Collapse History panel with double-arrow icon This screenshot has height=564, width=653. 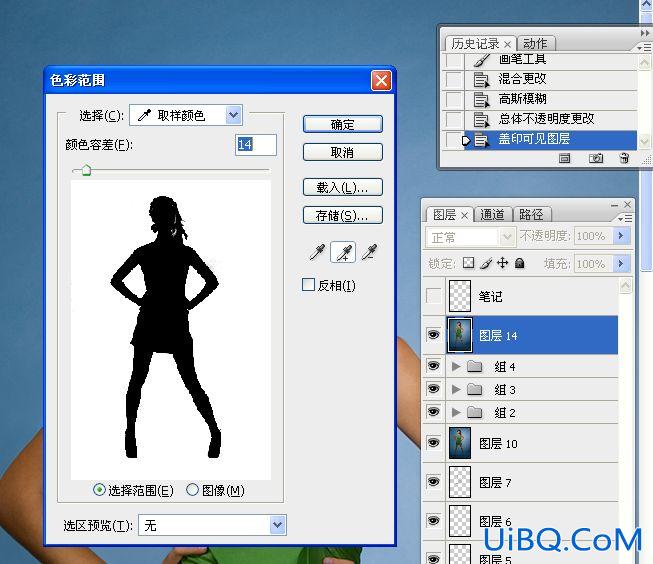(x=645, y=33)
